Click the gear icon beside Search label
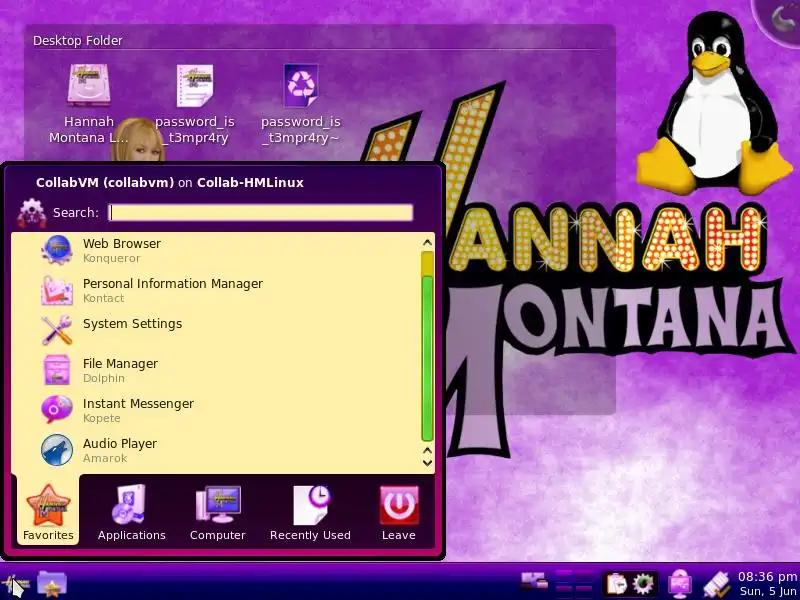This screenshot has width=800, height=600. click(x=32, y=212)
